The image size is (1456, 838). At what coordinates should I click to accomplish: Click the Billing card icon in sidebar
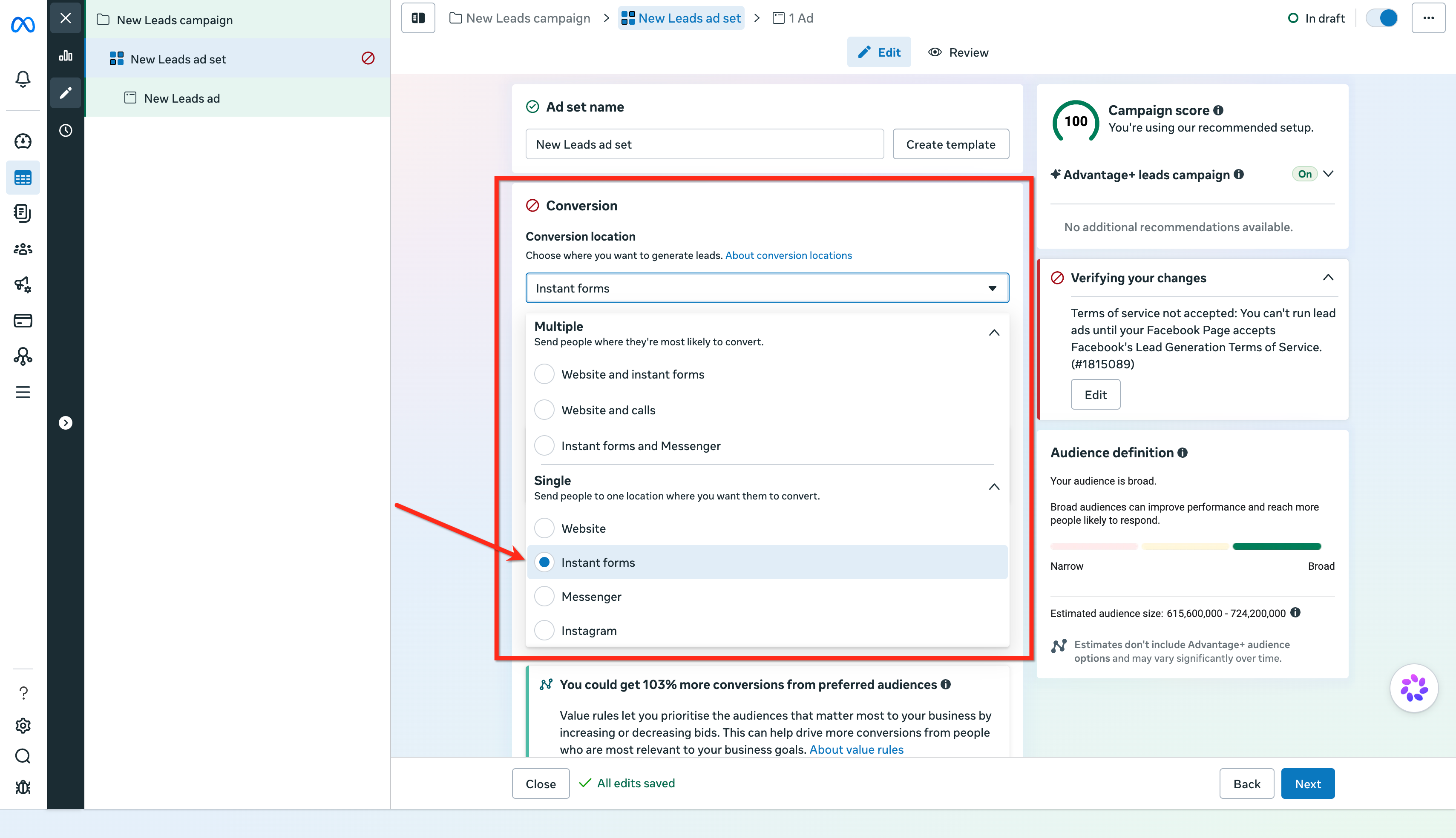click(x=23, y=321)
